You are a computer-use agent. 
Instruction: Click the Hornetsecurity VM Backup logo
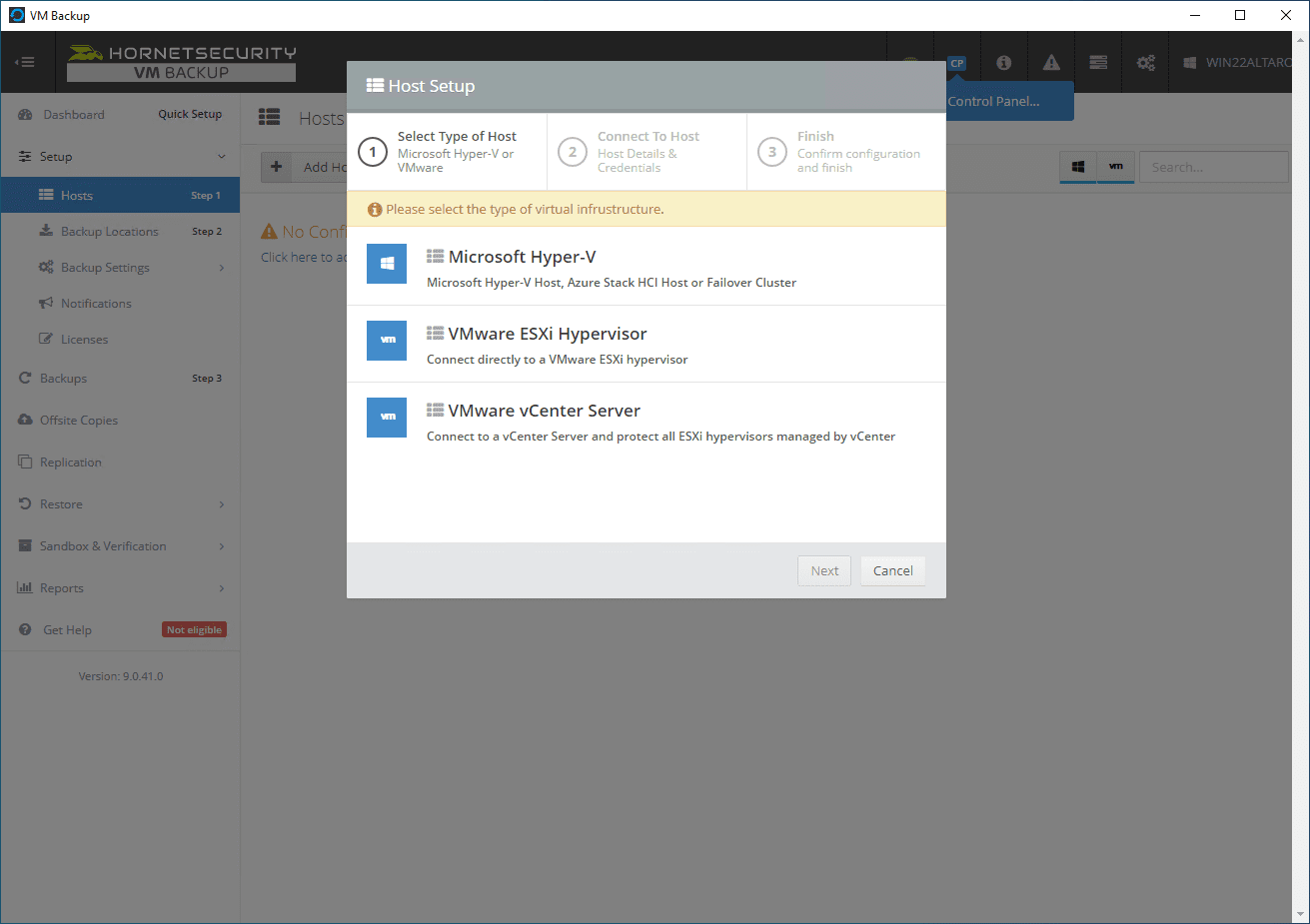tap(182, 62)
